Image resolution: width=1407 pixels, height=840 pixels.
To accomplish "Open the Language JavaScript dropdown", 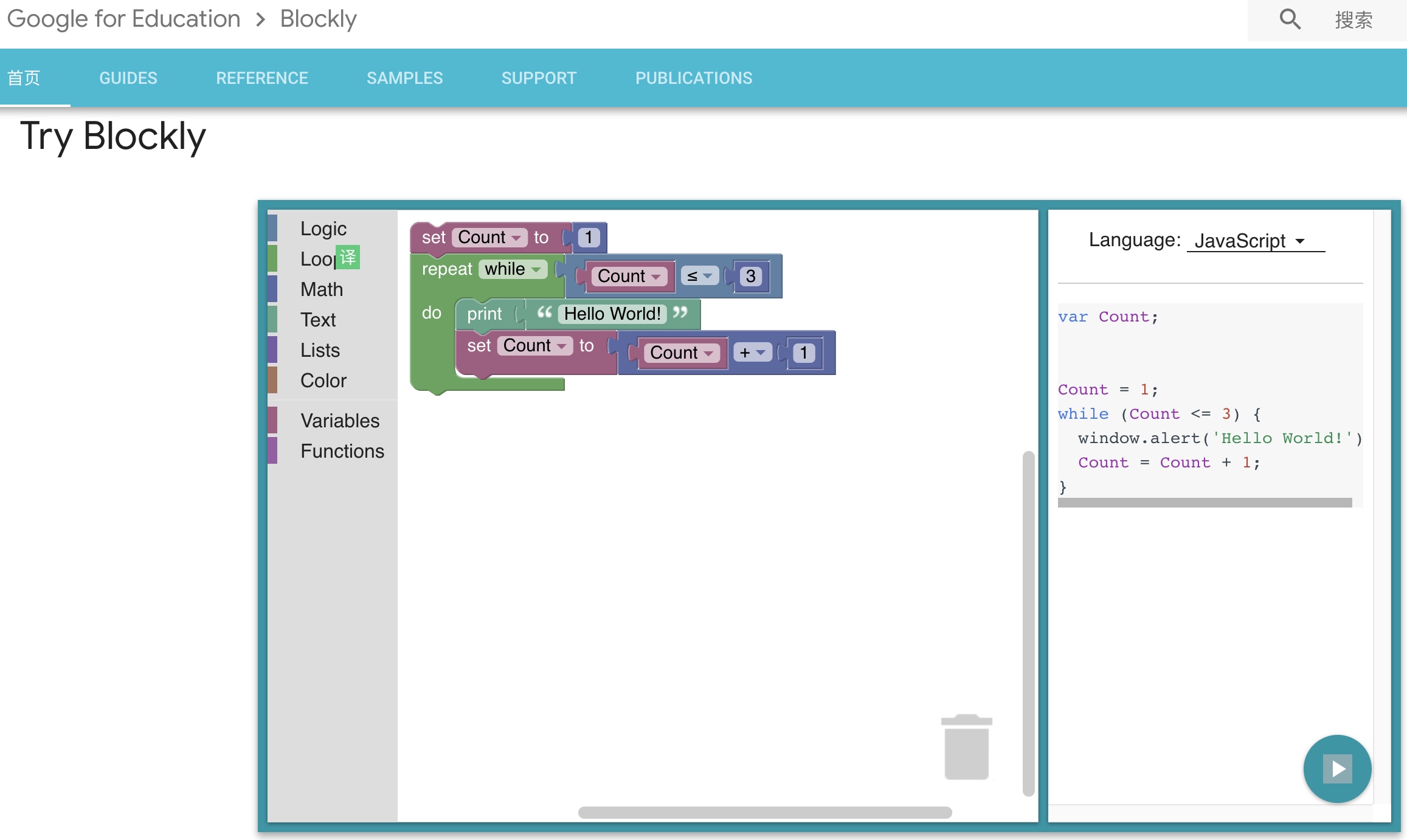I will pos(1256,241).
